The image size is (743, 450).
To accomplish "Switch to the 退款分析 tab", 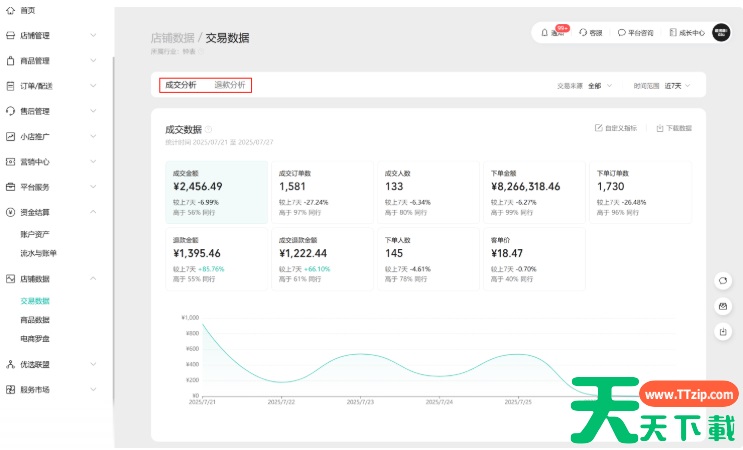I will coord(230,85).
